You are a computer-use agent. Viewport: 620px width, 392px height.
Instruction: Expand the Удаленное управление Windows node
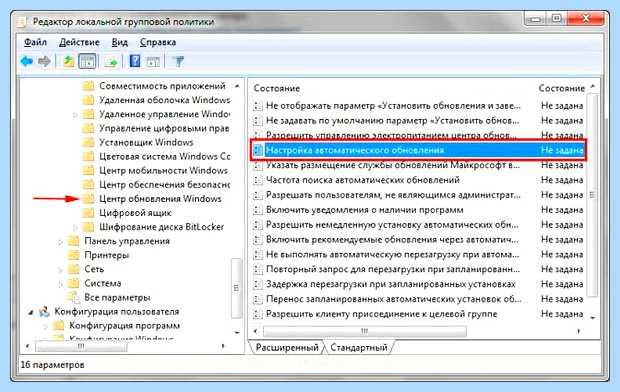point(75,115)
